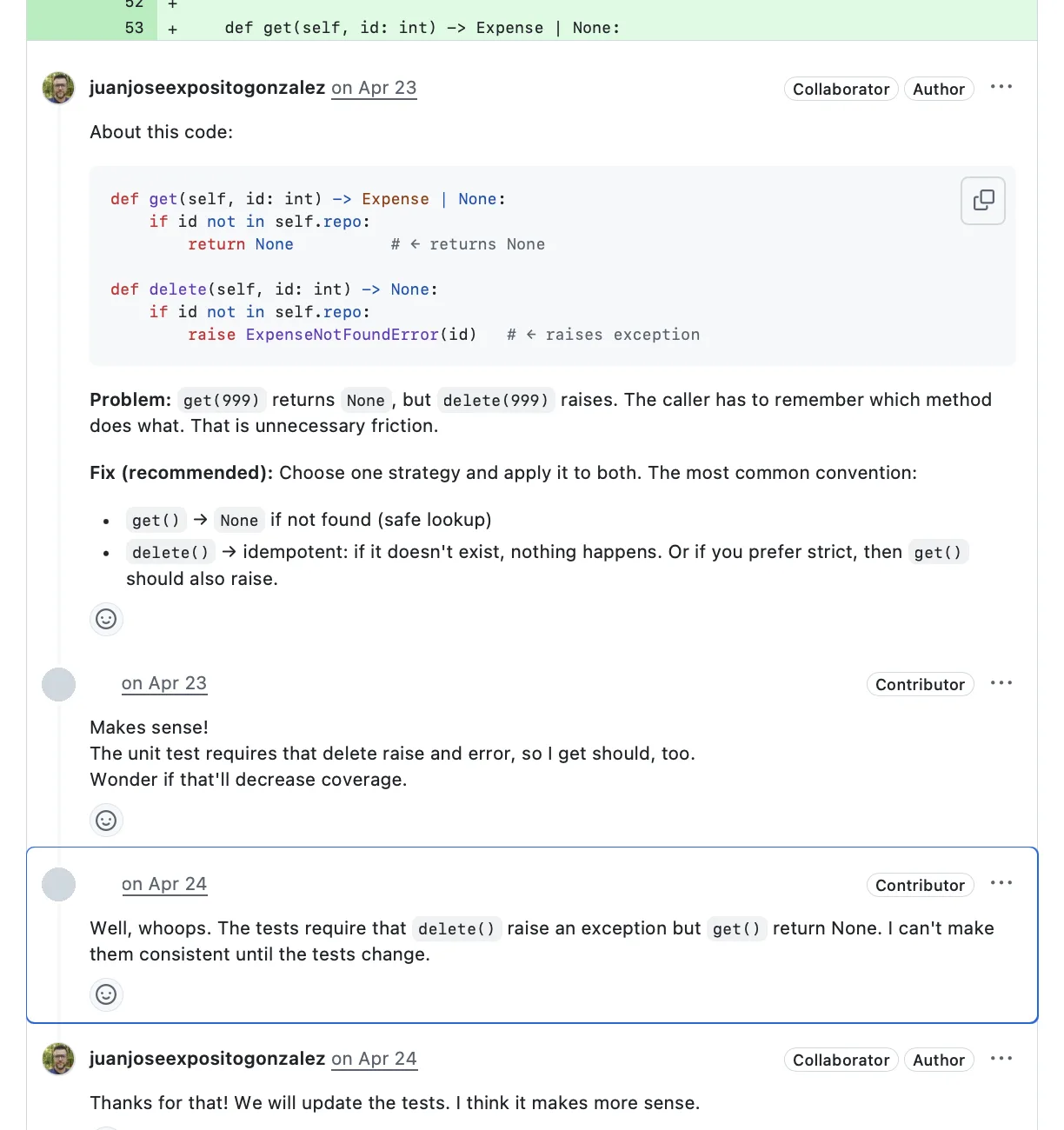Open juanjoseexpositogonzalez profile from first comment
This screenshot has width=1064, height=1130.
[207, 88]
